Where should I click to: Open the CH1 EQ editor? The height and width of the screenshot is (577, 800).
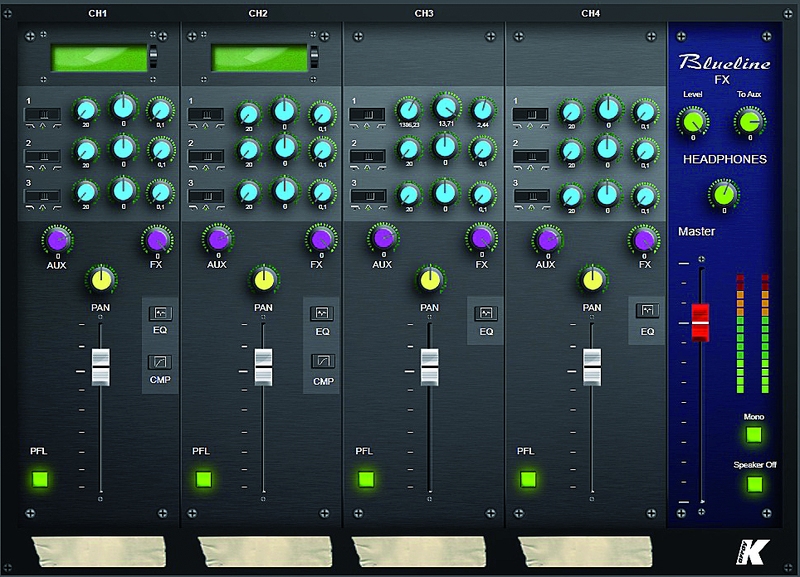point(160,313)
